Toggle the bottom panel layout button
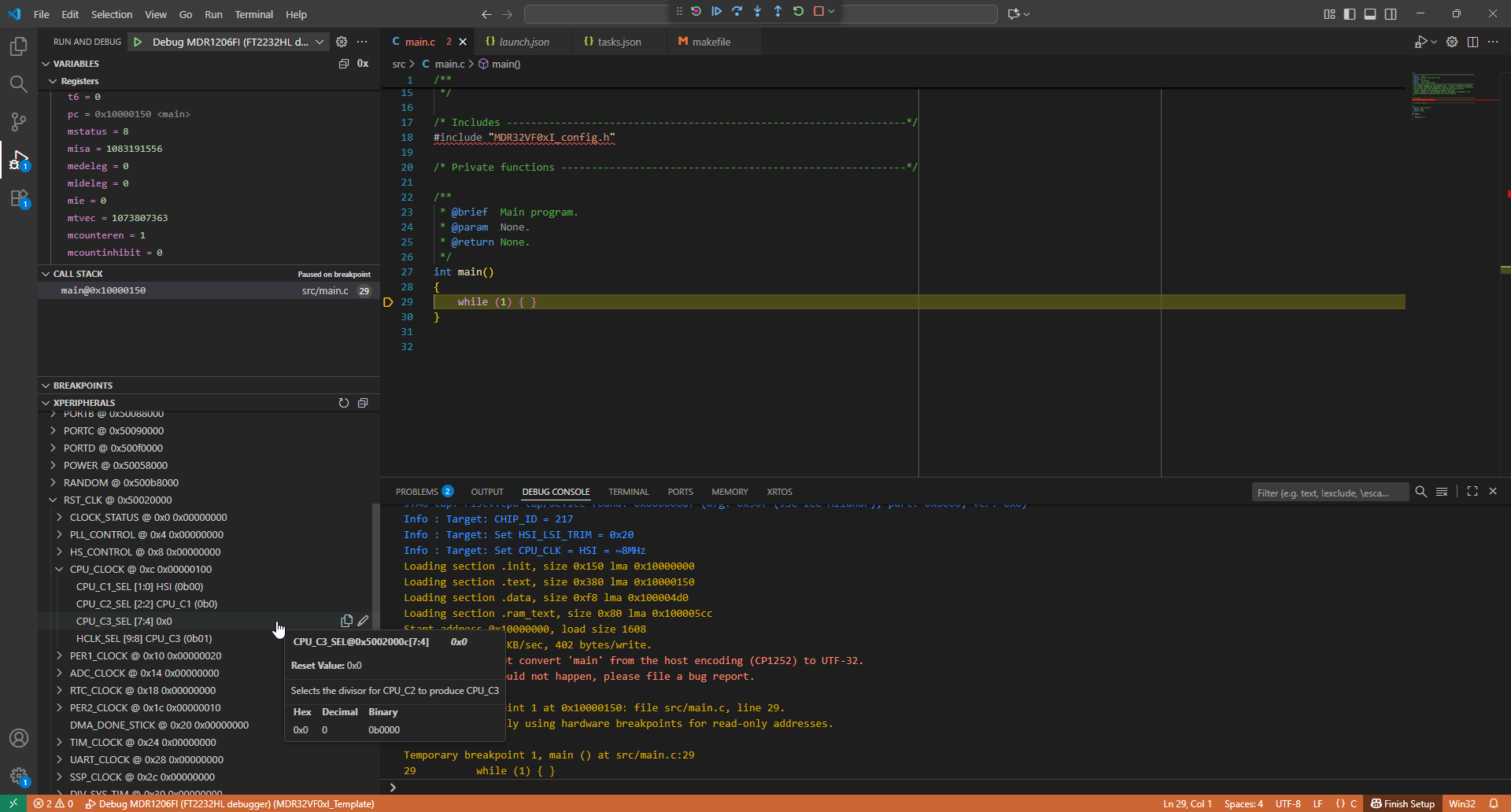 [1370, 14]
